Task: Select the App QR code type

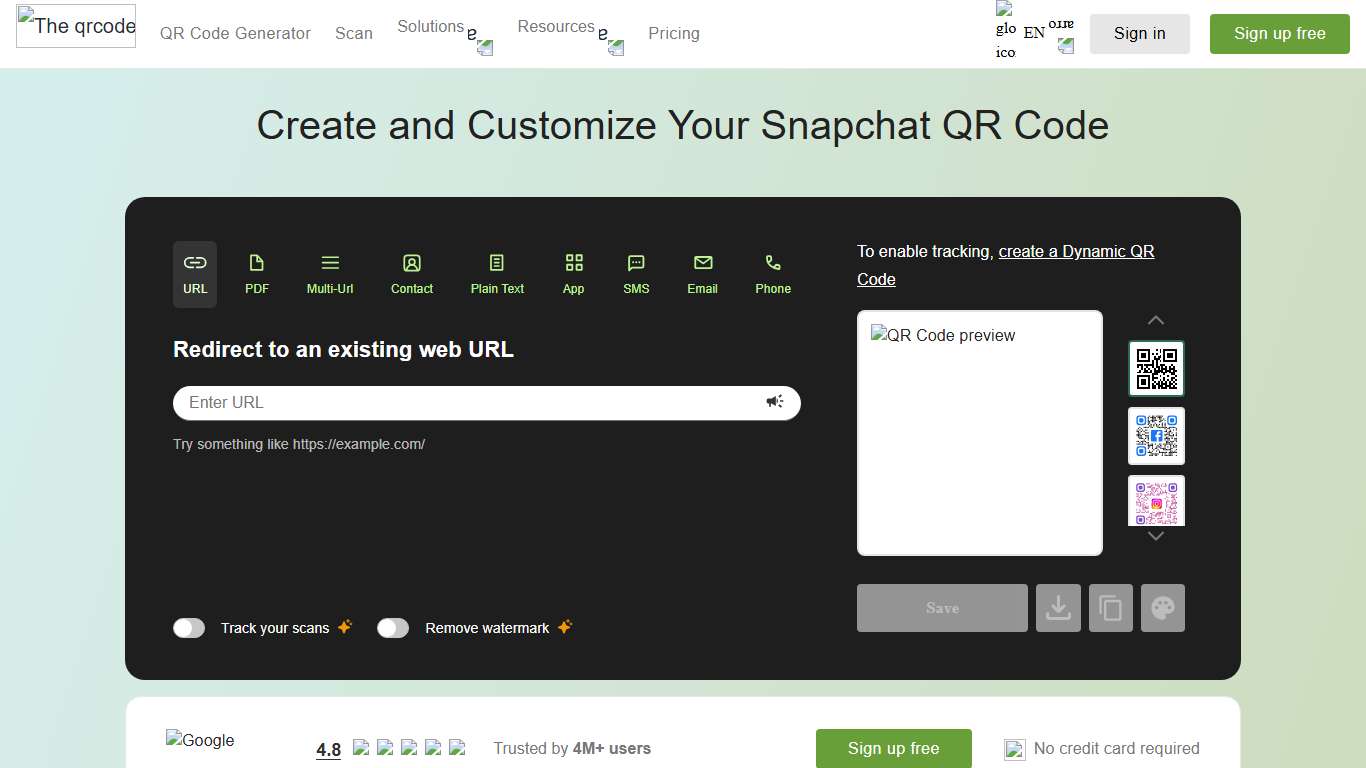Action: pyautogui.click(x=573, y=273)
